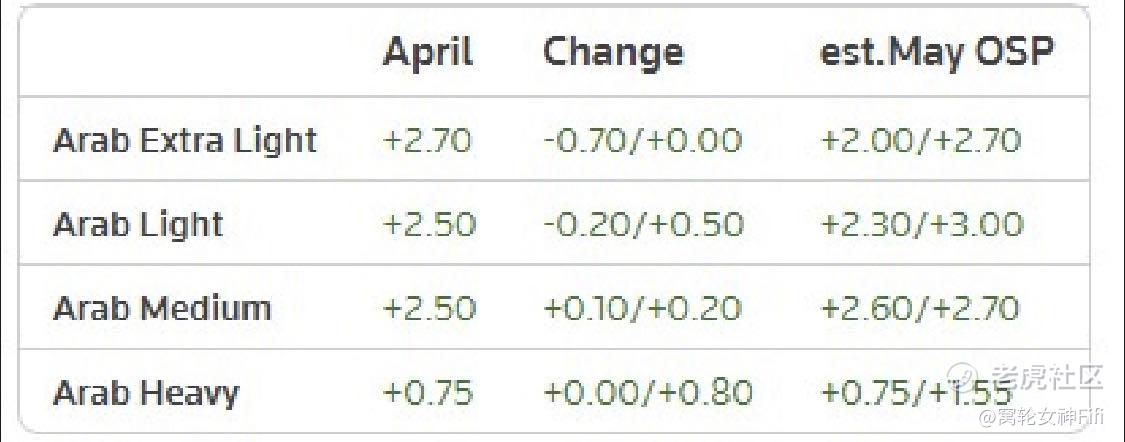Click Arab Extra Light April value +2.70
The image size is (1125, 442).
[x=428, y=140]
